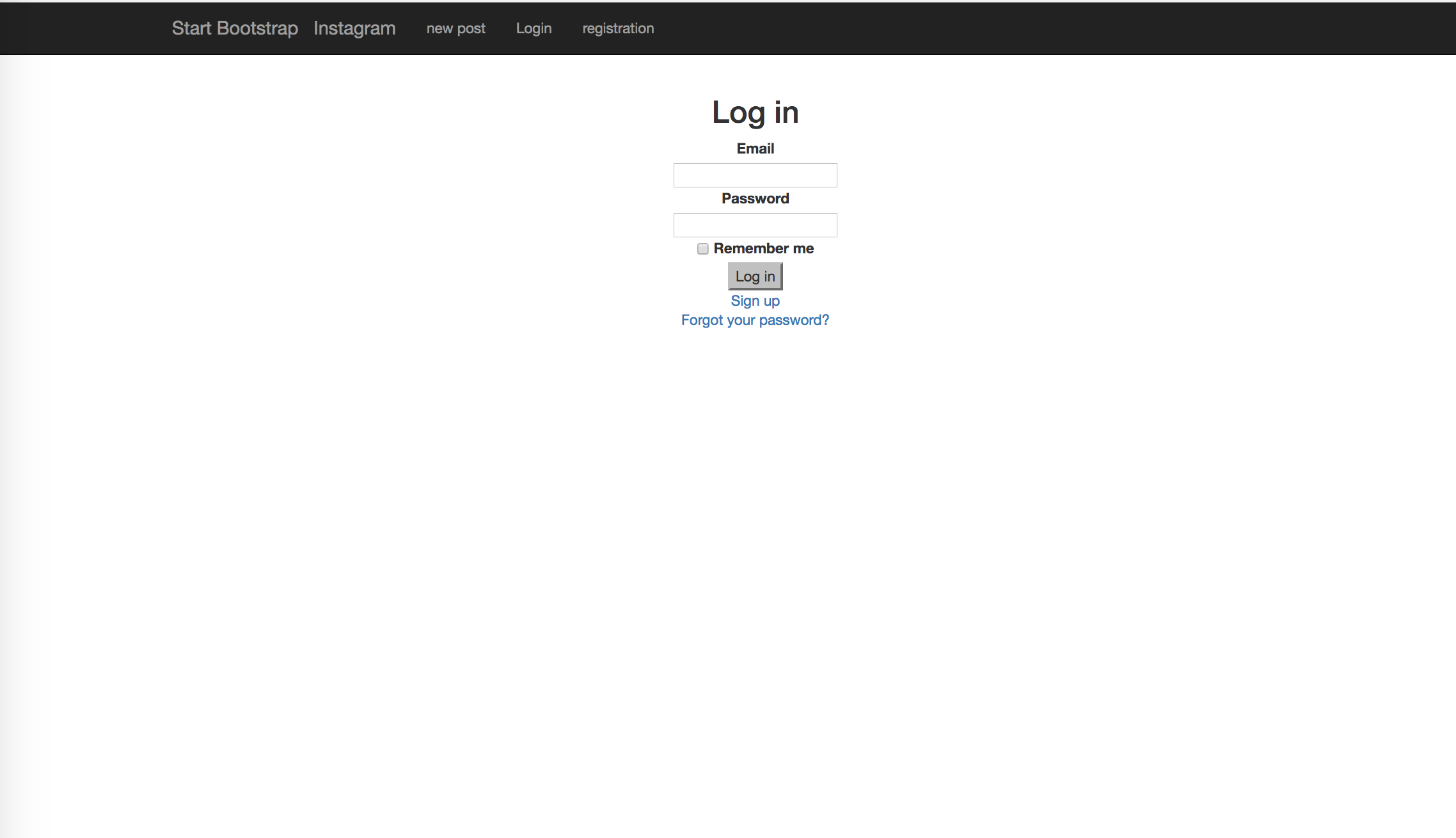The width and height of the screenshot is (1456, 838).
Task: Click the Forgot your password link
Action: point(755,320)
